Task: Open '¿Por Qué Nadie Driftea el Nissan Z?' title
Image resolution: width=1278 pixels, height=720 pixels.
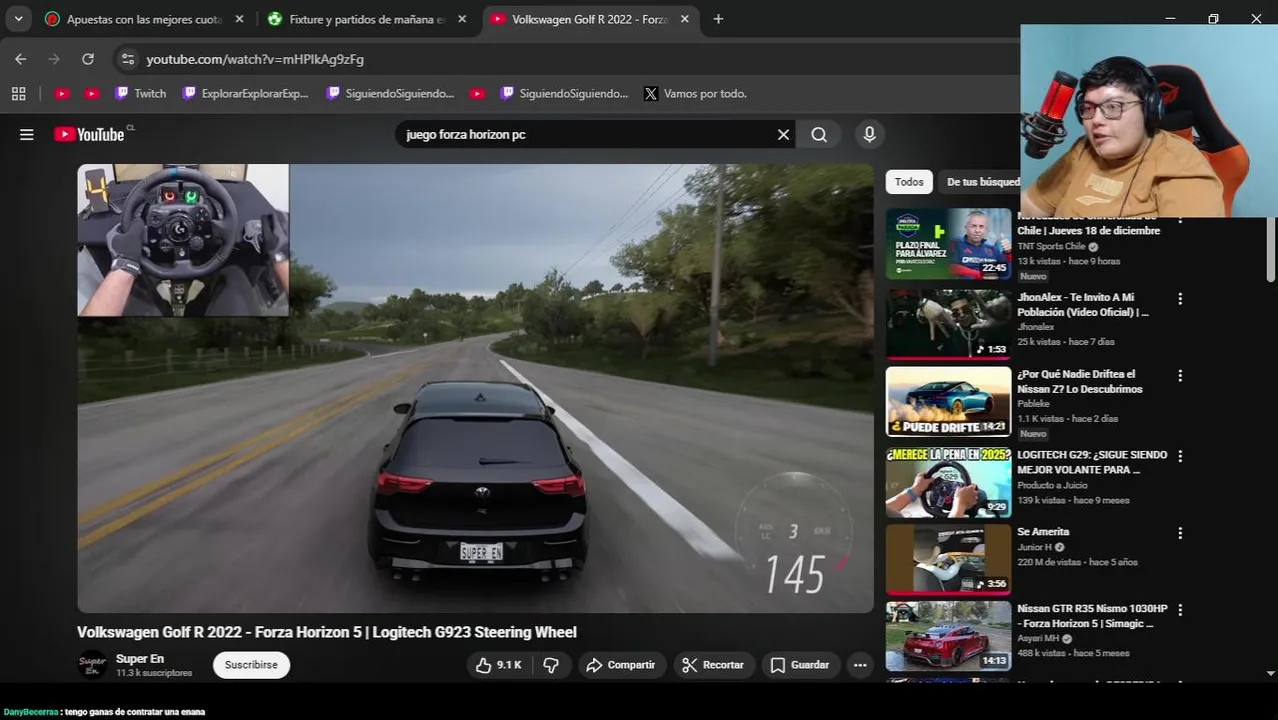Action: [x=1080, y=382]
